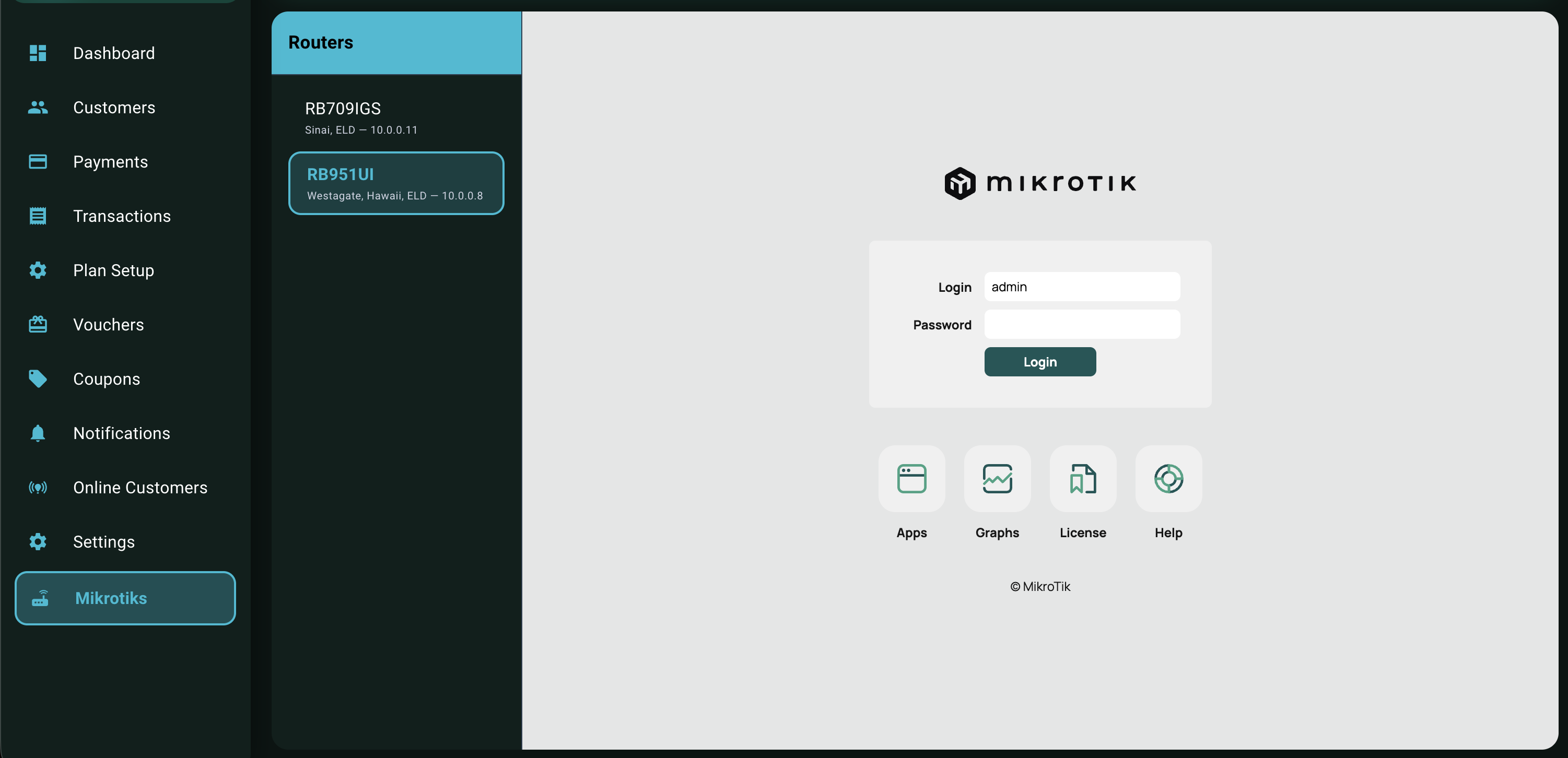Go to Customers in sidebar
This screenshot has height=758, width=1568.
[114, 108]
